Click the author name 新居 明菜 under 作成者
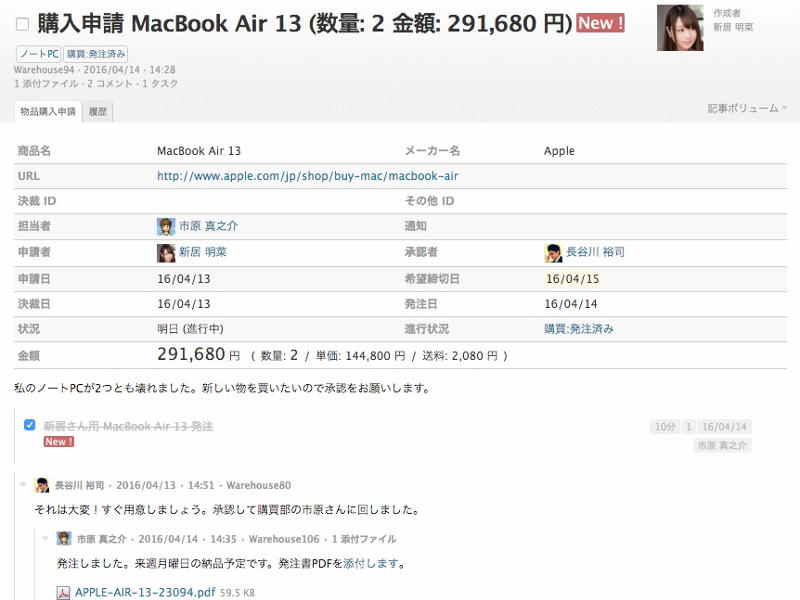This screenshot has width=800, height=600. tap(733, 27)
